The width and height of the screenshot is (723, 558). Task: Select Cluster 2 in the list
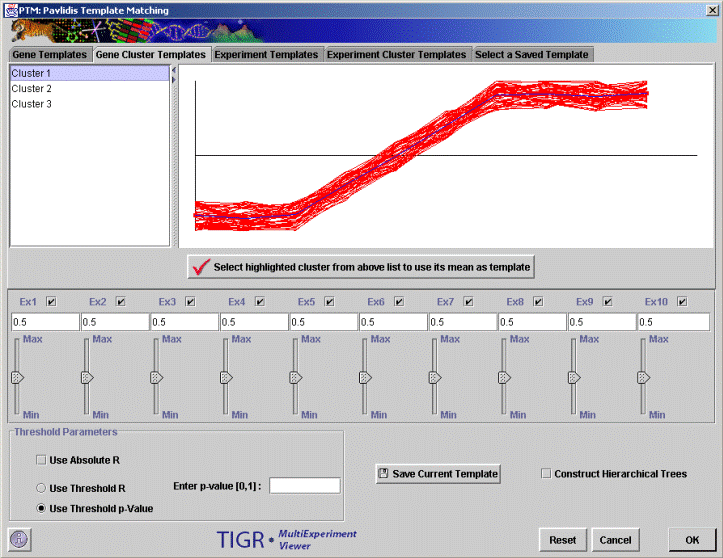tap(32, 89)
